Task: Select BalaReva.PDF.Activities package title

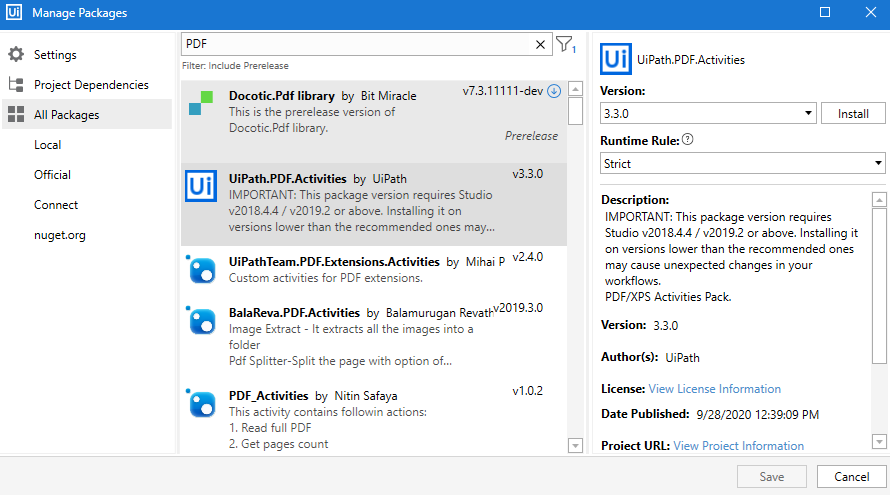Action: (294, 313)
